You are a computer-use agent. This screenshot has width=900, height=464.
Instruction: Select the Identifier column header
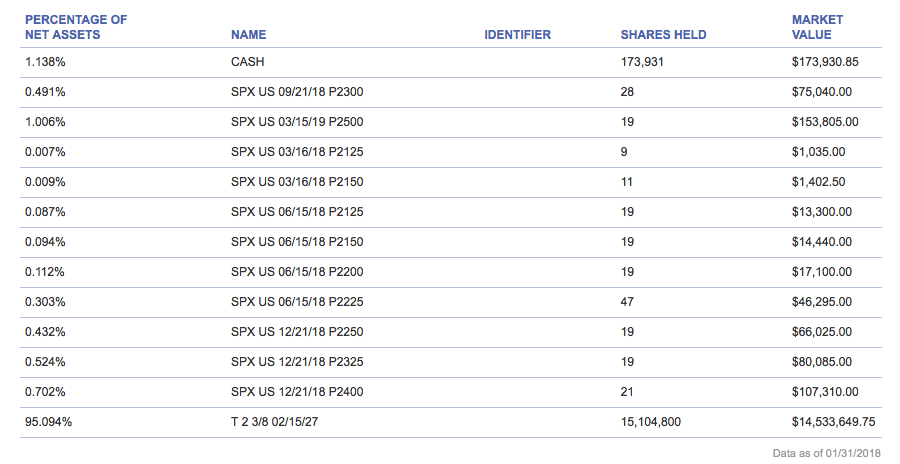click(x=517, y=34)
